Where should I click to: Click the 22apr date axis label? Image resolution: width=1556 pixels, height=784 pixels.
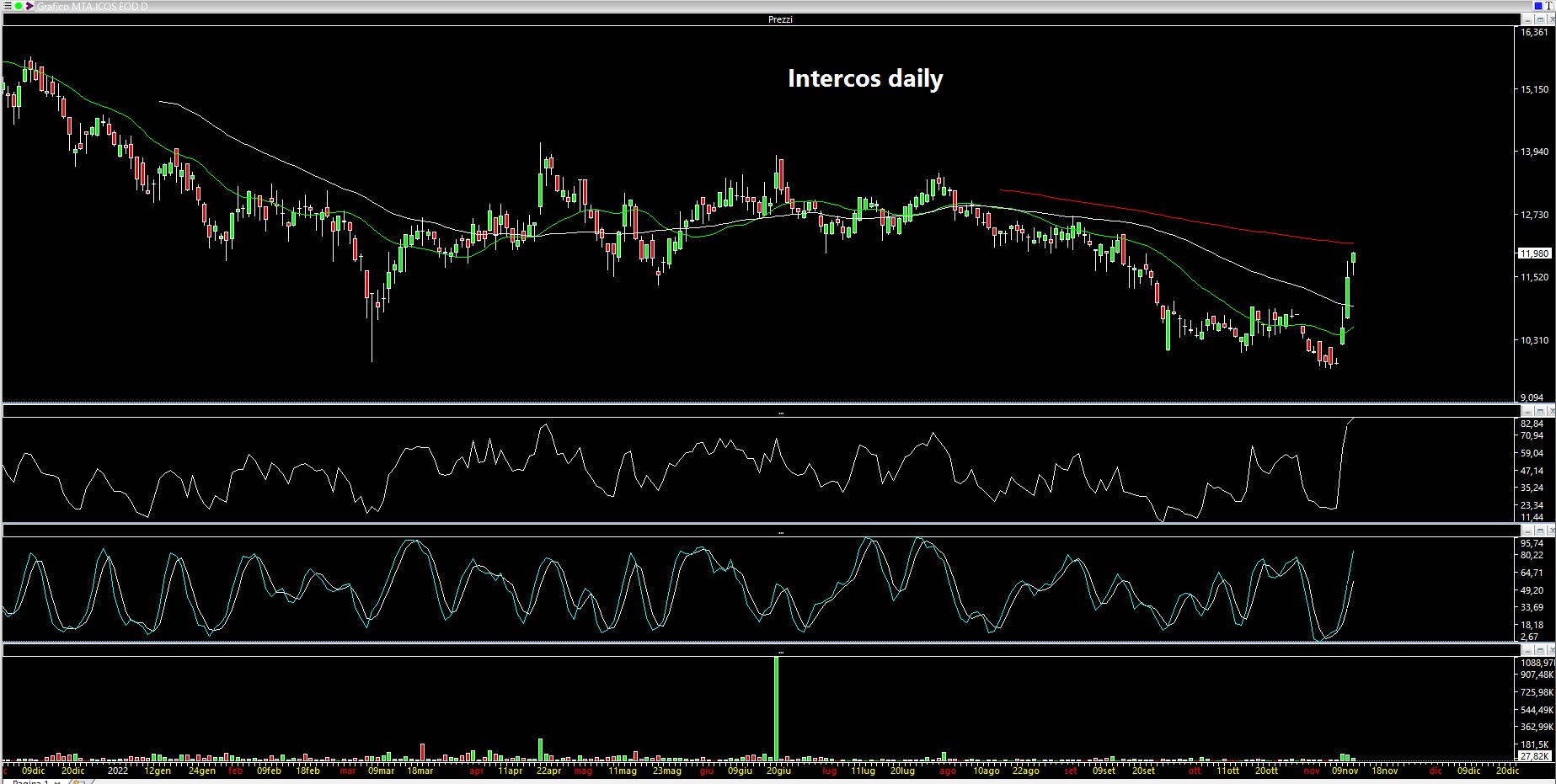tap(548, 771)
